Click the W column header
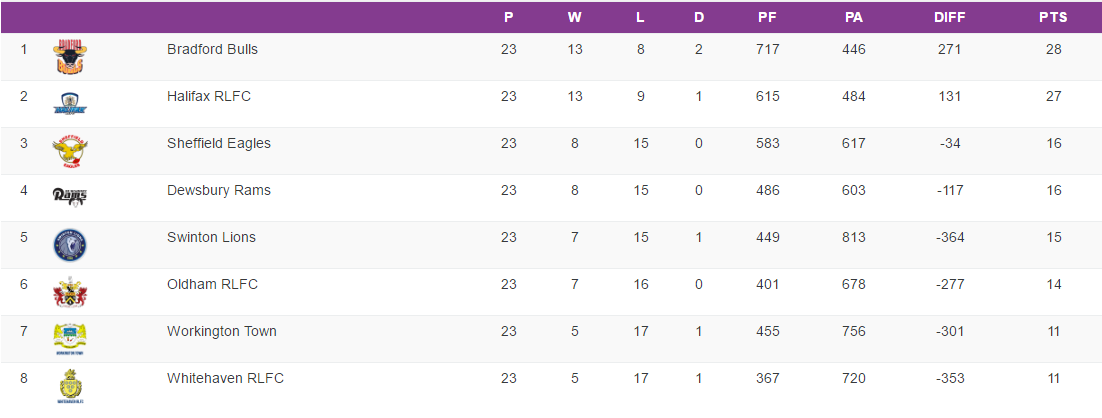 point(574,17)
